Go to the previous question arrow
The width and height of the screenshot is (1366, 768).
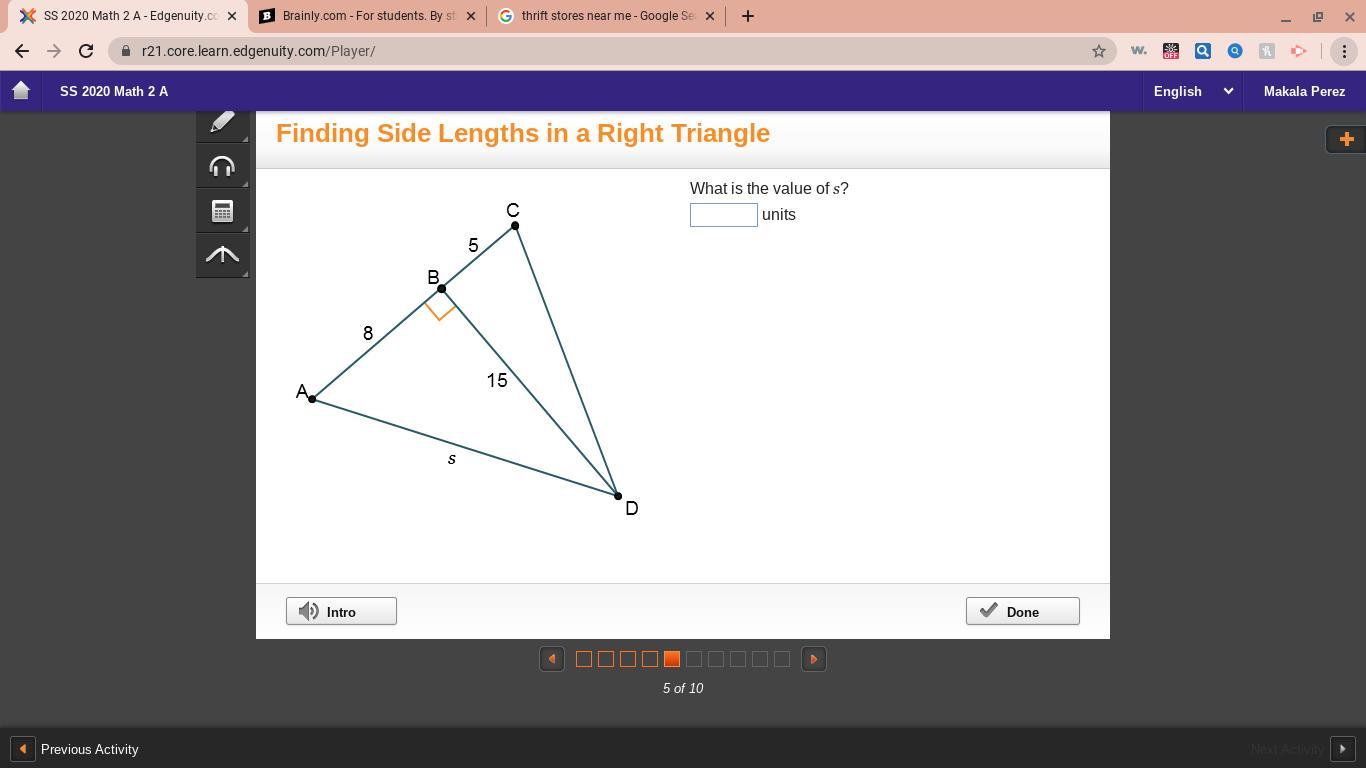(x=552, y=659)
